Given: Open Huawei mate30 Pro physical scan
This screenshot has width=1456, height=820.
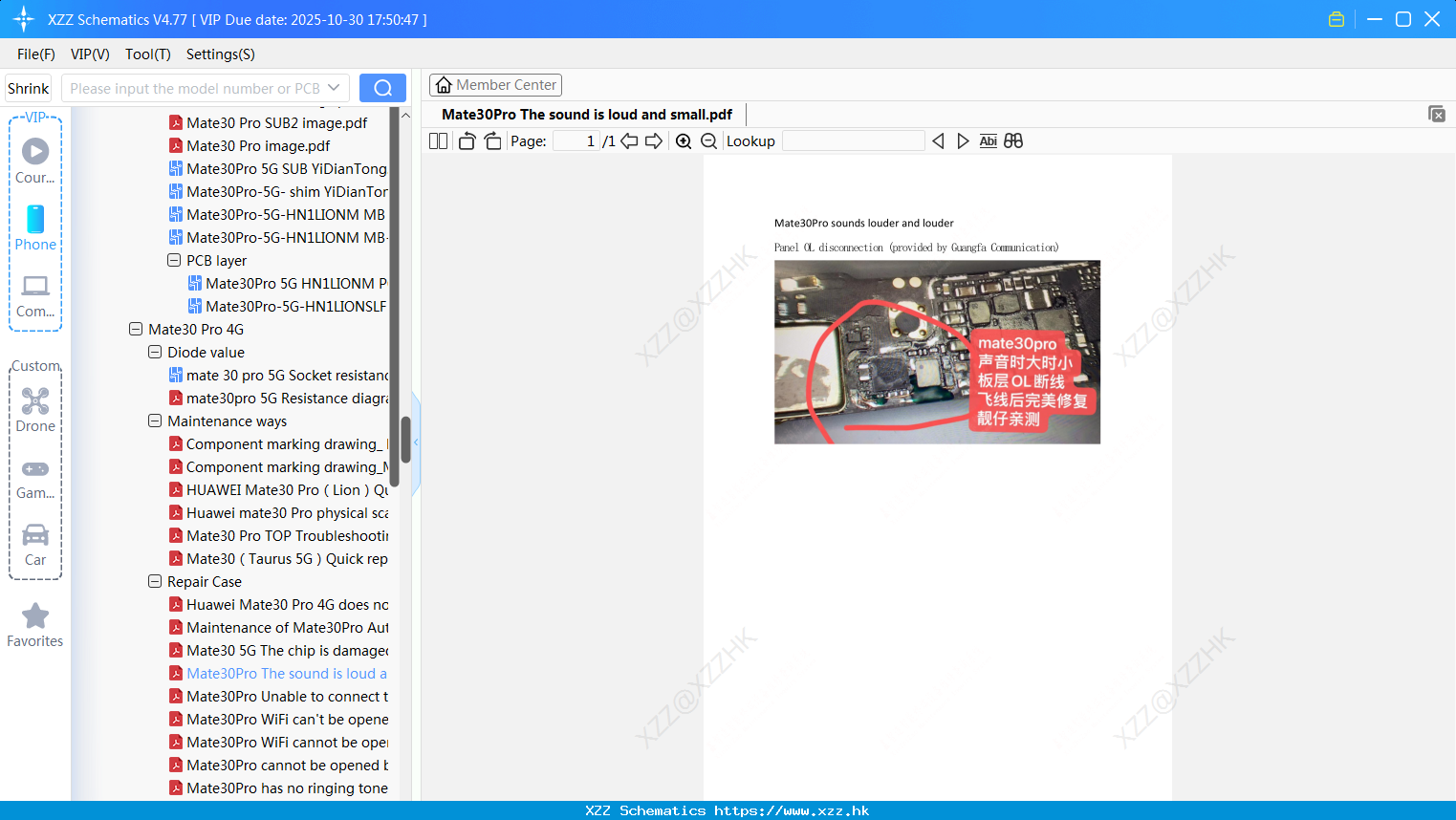Looking at the screenshot, I should 278,513.
